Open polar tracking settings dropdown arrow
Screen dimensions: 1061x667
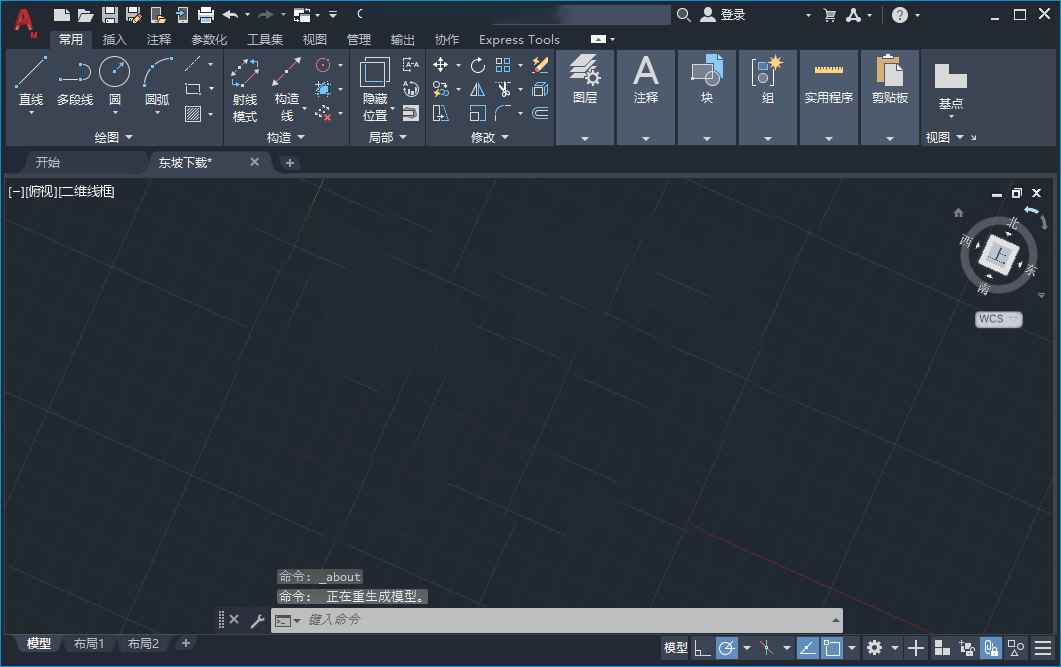[747, 648]
